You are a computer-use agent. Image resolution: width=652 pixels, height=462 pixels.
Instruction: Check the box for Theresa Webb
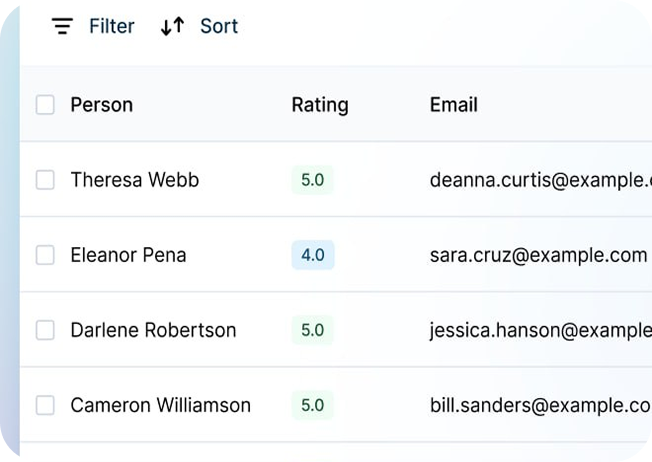tap(45, 180)
